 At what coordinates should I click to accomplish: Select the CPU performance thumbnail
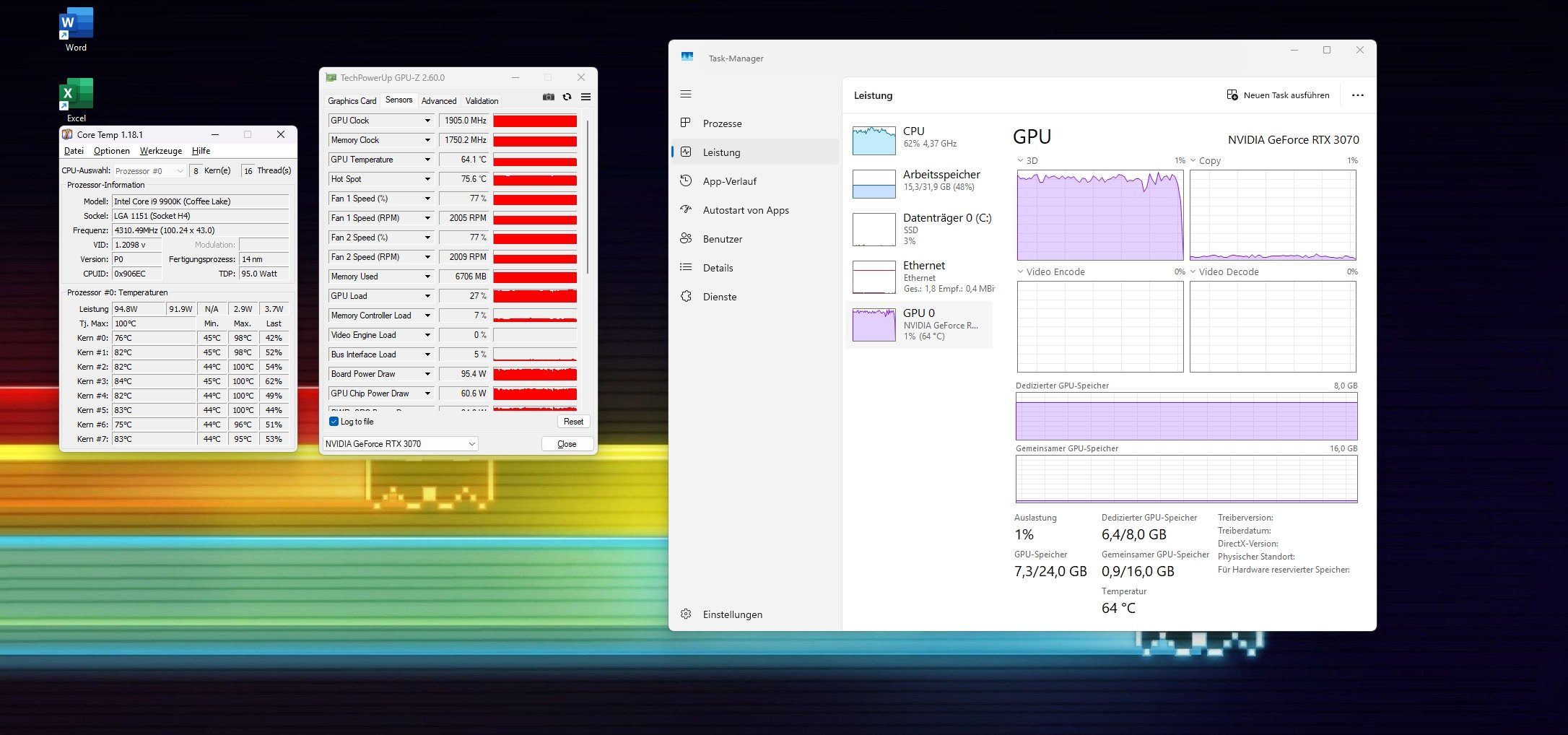click(x=874, y=140)
